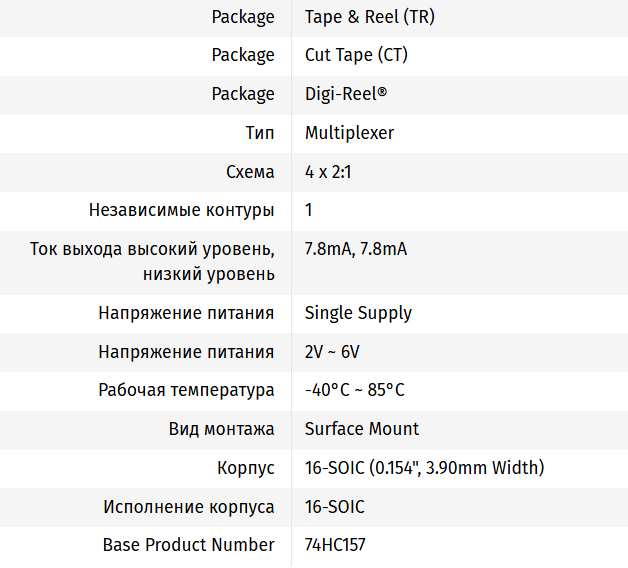Select the 4 x 2:1 circuit value
This screenshot has width=628, height=568.
tap(328, 172)
